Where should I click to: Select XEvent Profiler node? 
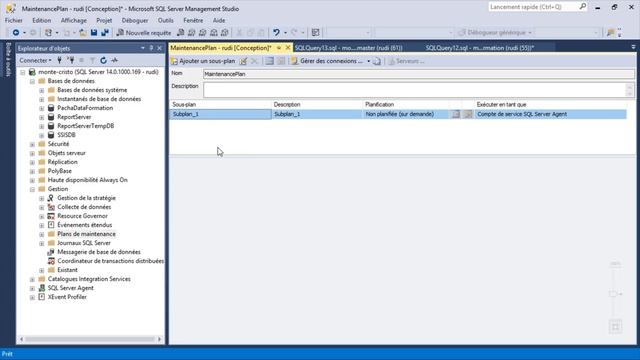[x=67, y=297]
